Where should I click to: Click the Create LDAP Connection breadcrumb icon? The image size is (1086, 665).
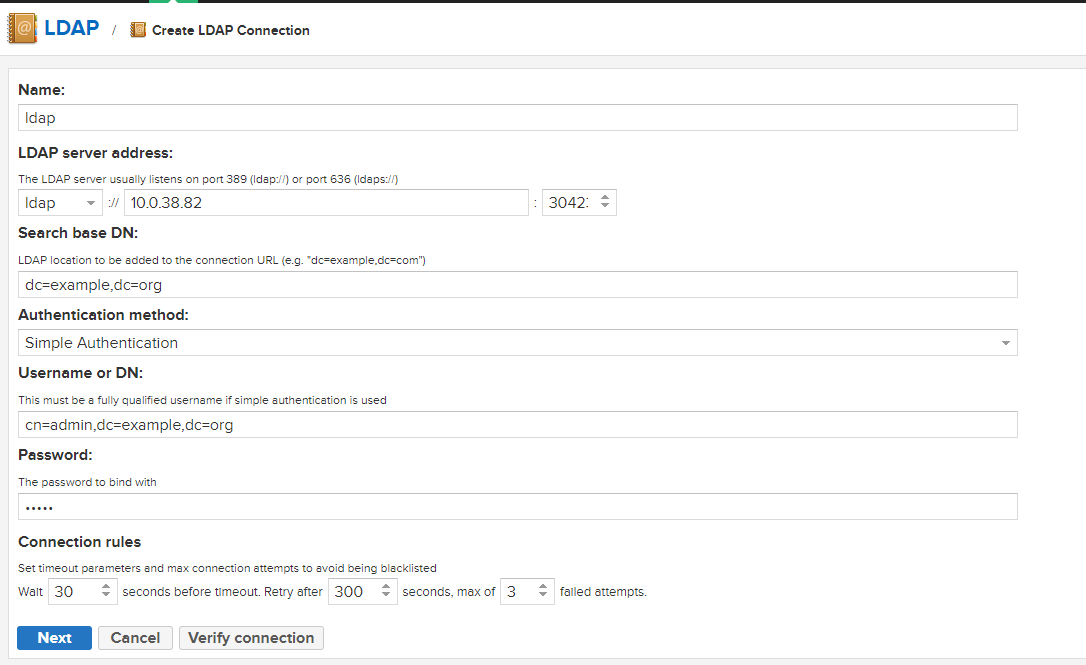(138, 31)
